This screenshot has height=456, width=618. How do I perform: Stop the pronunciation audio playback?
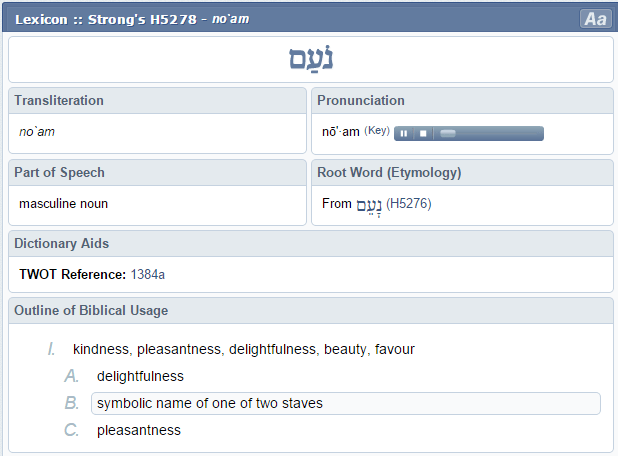(x=423, y=133)
